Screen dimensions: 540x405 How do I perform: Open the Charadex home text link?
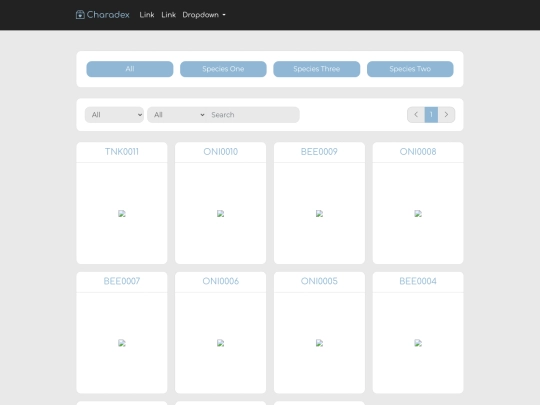108,15
